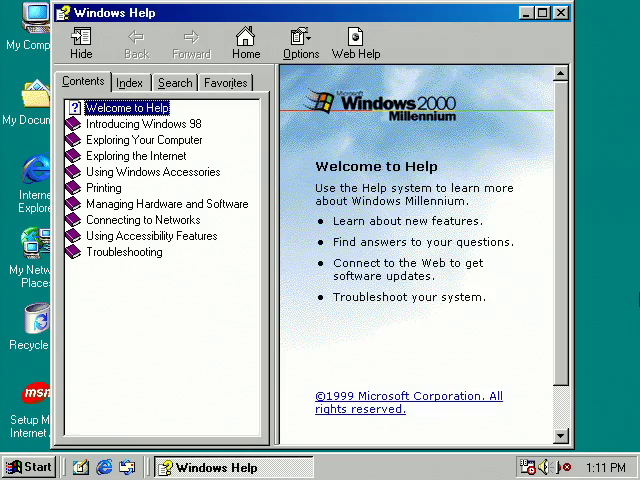Select Introducing Windows 98 text

(x=144, y=124)
